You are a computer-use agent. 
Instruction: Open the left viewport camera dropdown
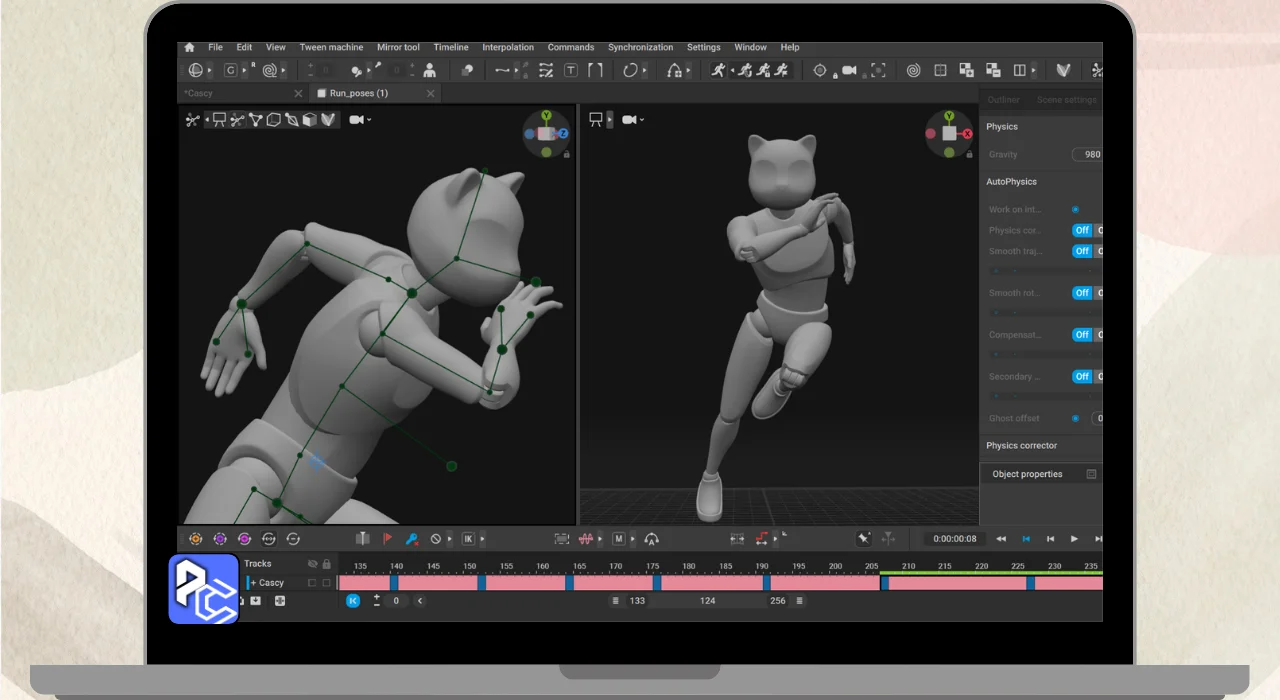(x=360, y=120)
